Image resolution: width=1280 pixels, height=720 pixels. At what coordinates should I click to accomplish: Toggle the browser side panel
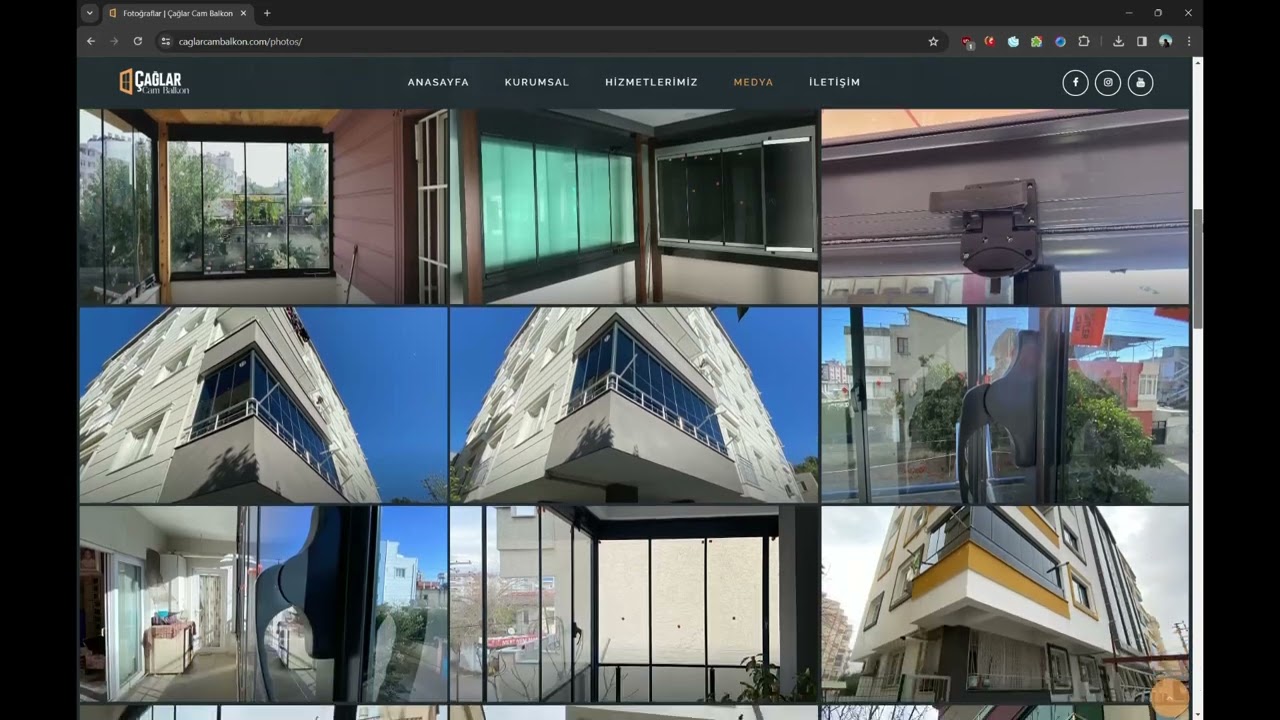point(1142,41)
